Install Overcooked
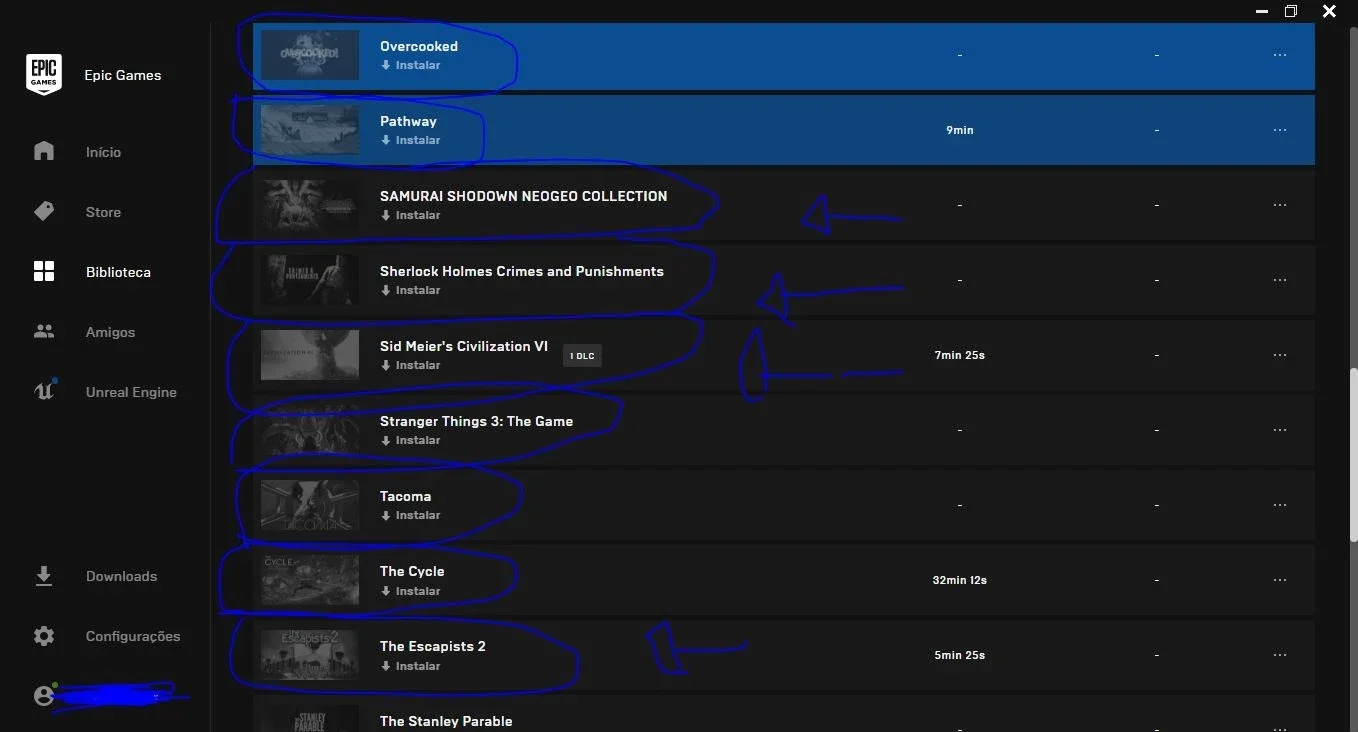Screen dimensions: 1358x732 click(x=411, y=65)
